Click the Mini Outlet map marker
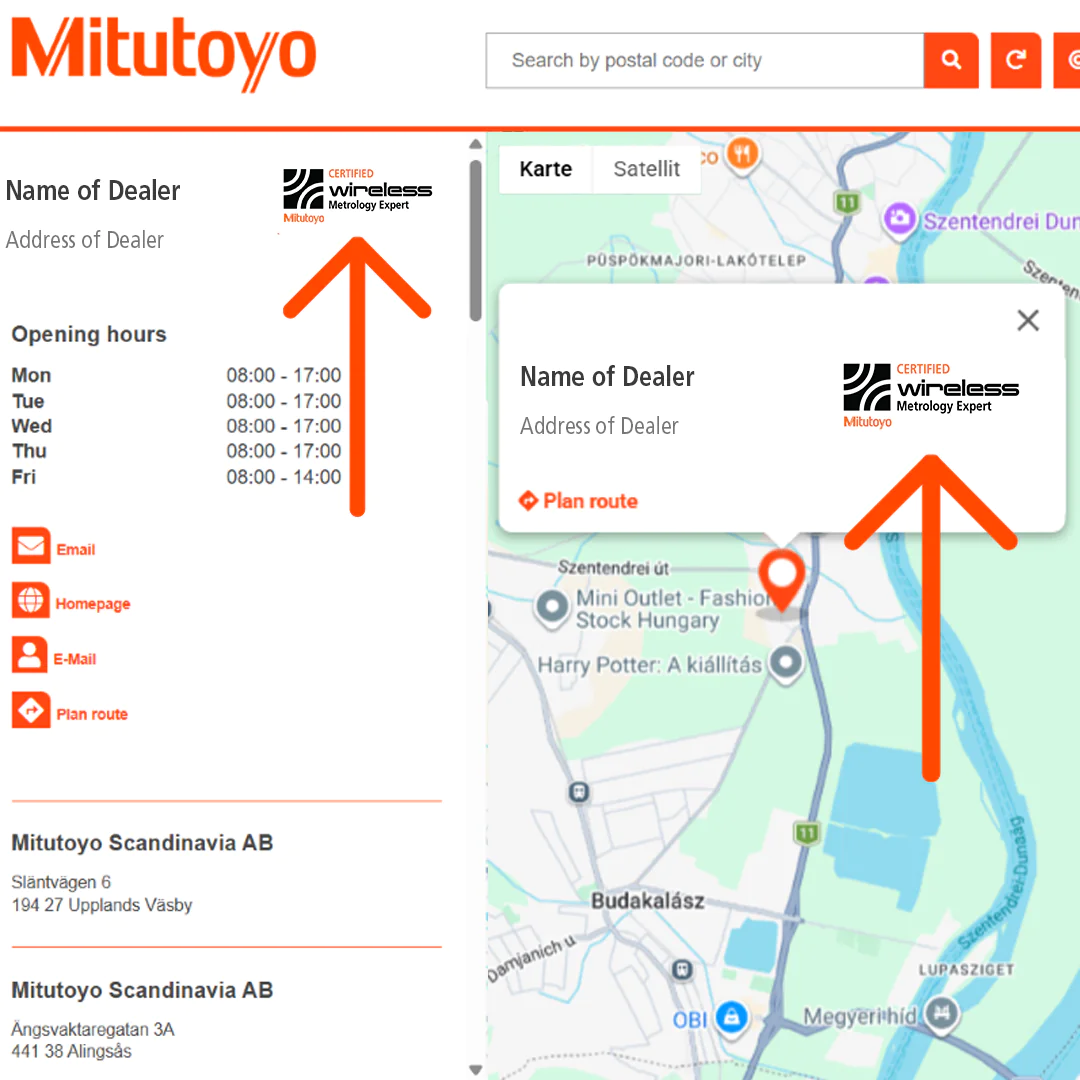The width and height of the screenshot is (1080, 1080). [551, 606]
